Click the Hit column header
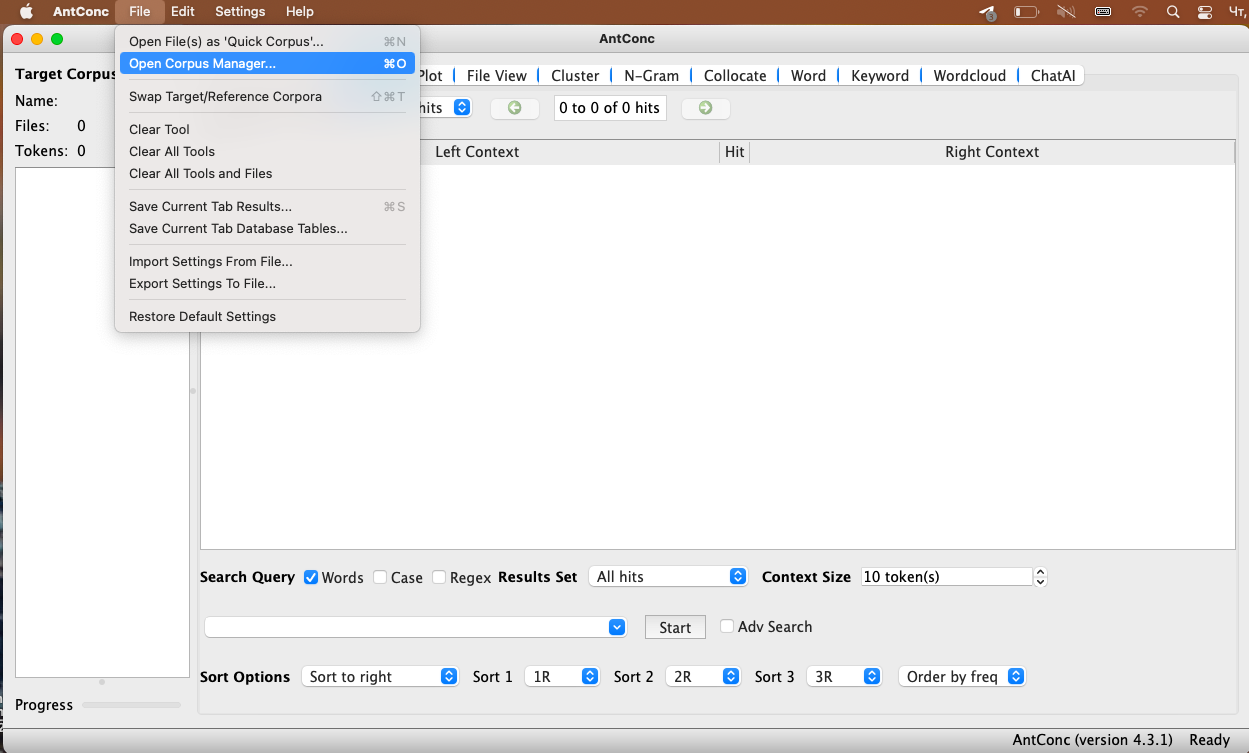 pyautogui.click(x=735, y=152)
